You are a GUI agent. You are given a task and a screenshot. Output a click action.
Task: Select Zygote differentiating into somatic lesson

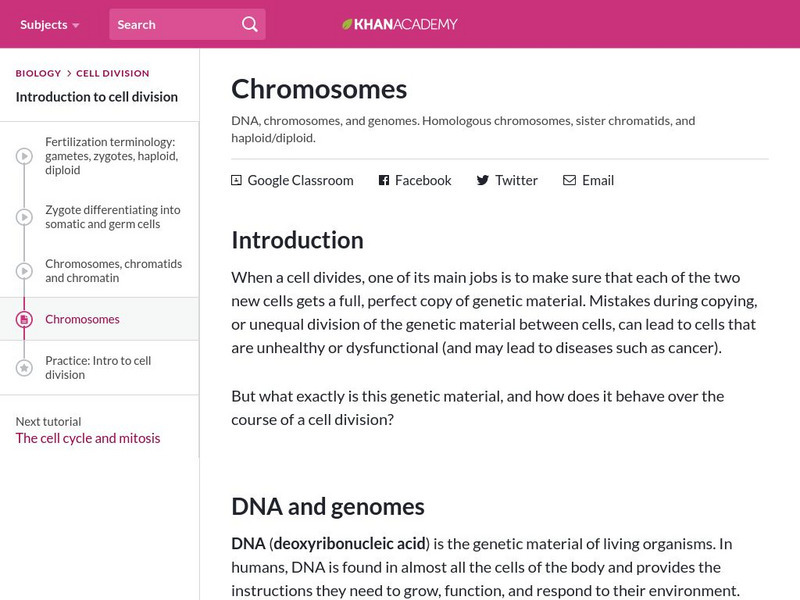click(x=113, y=217)
